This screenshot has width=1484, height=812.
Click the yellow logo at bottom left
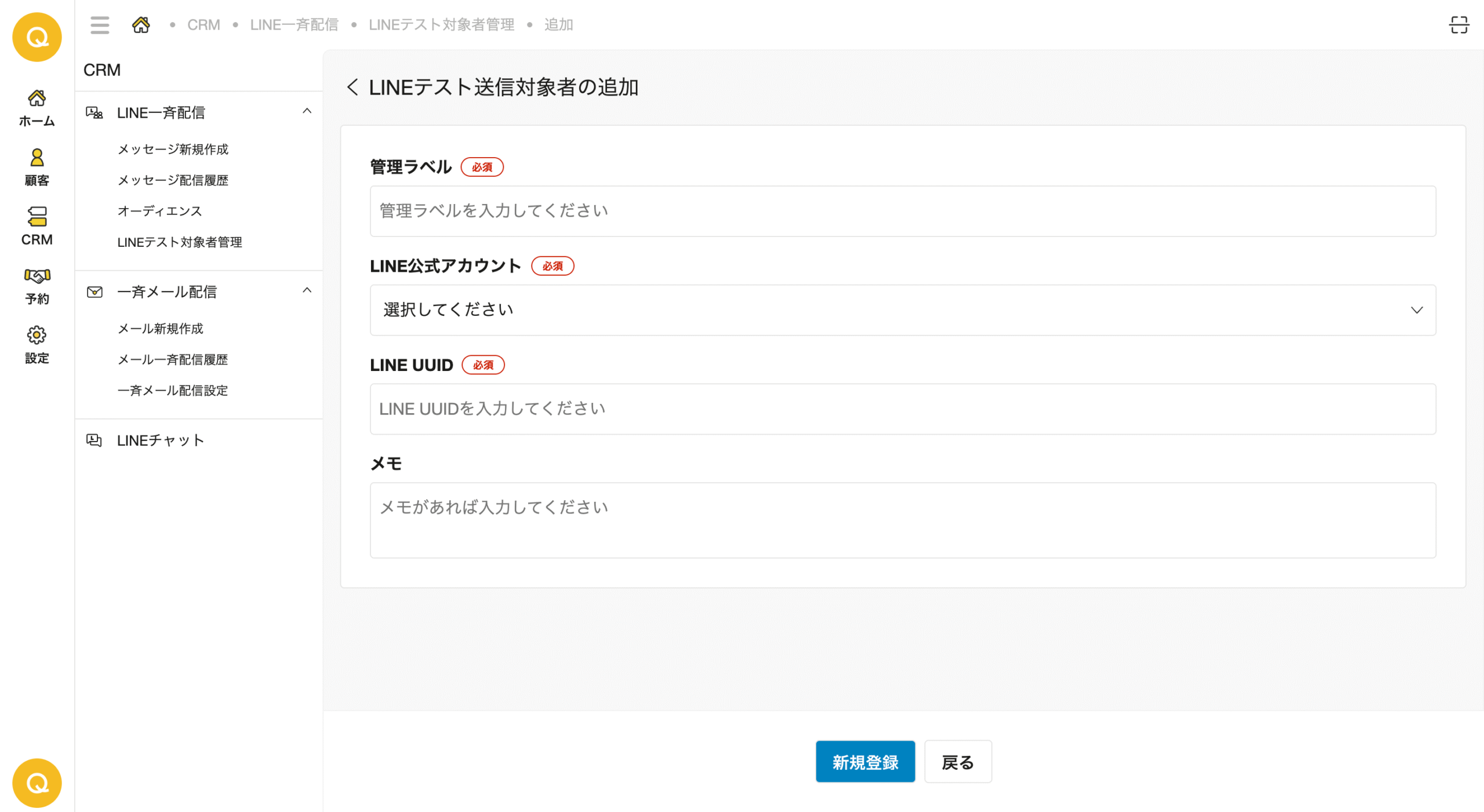click(x=37, y=783)
